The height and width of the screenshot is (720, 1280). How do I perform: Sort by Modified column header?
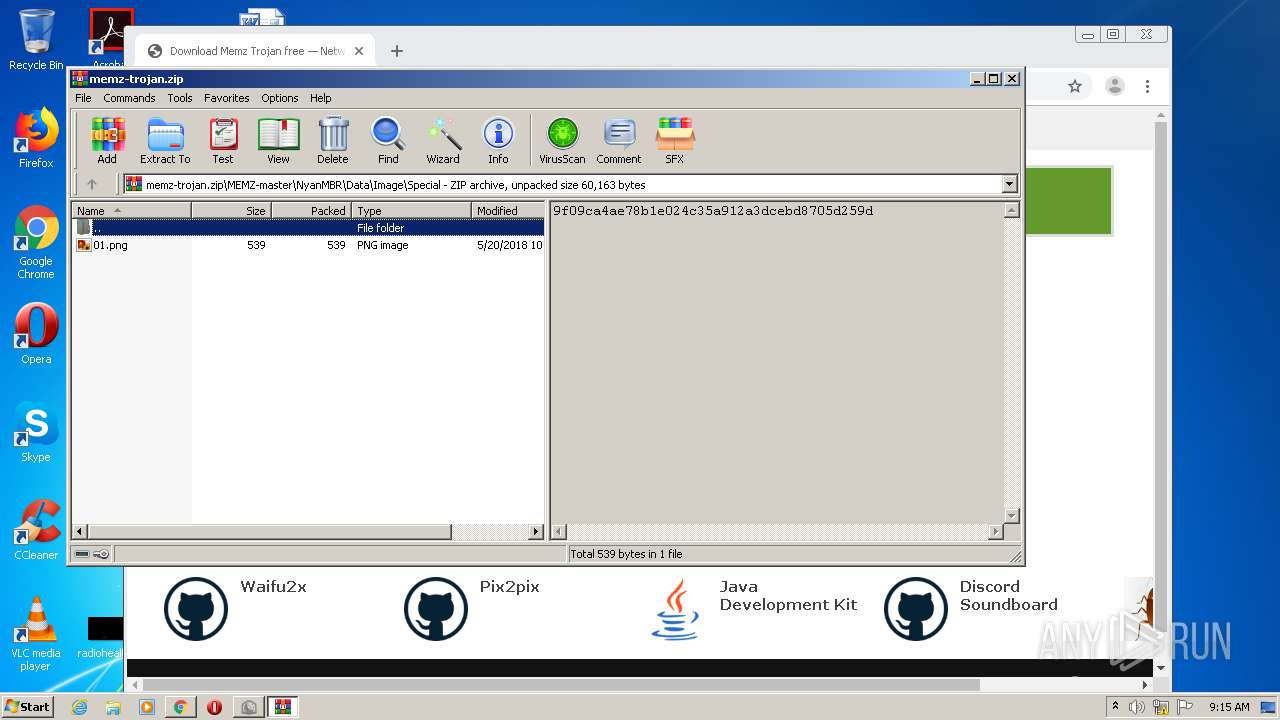tap(508, 210)
